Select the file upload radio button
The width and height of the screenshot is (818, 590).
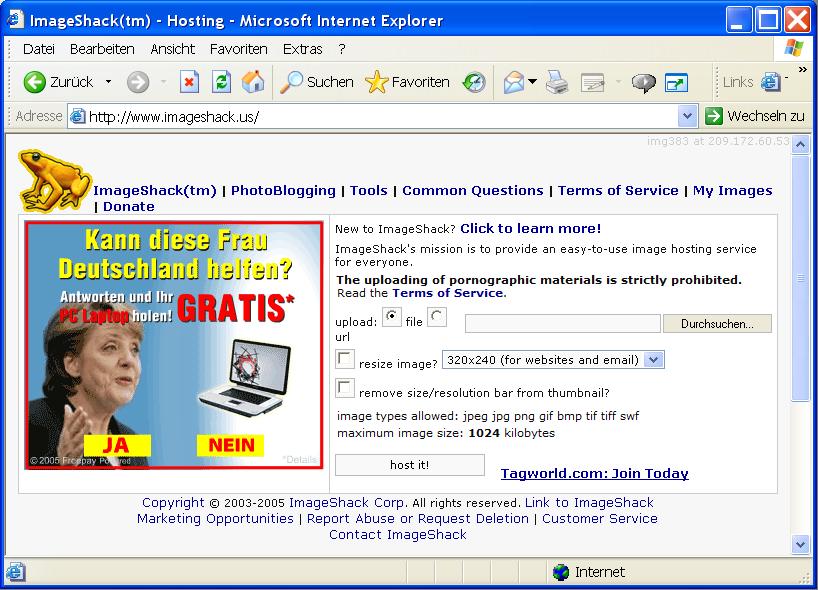391,317
